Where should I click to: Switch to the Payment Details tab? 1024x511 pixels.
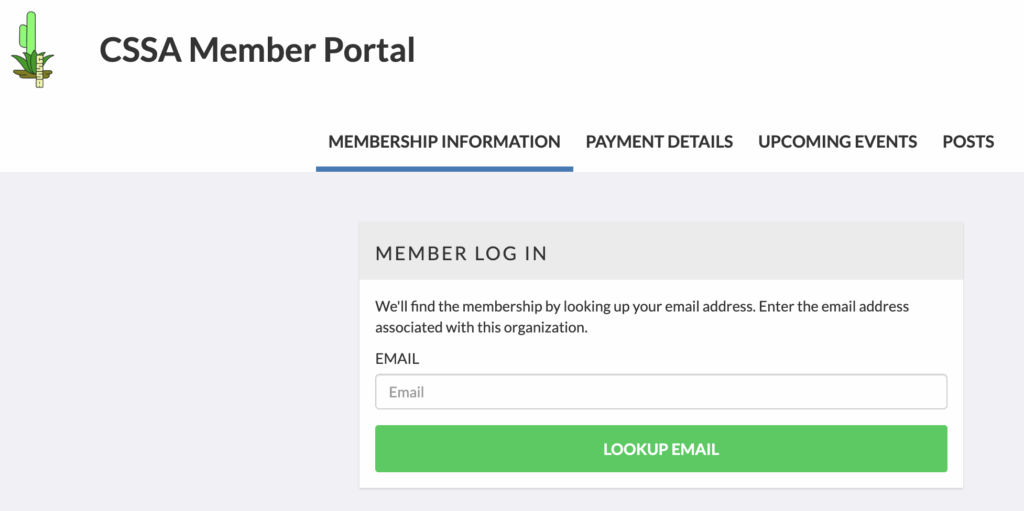point(659,142)
